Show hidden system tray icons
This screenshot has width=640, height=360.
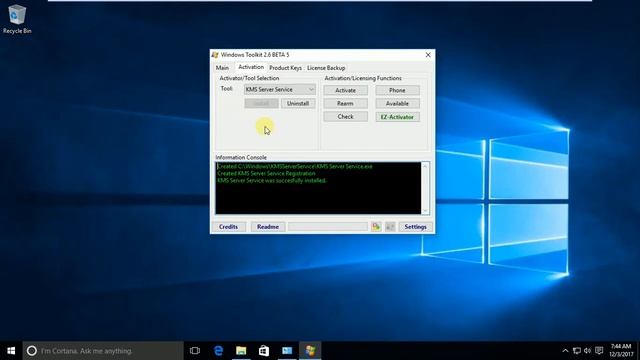tap(565, 351)
